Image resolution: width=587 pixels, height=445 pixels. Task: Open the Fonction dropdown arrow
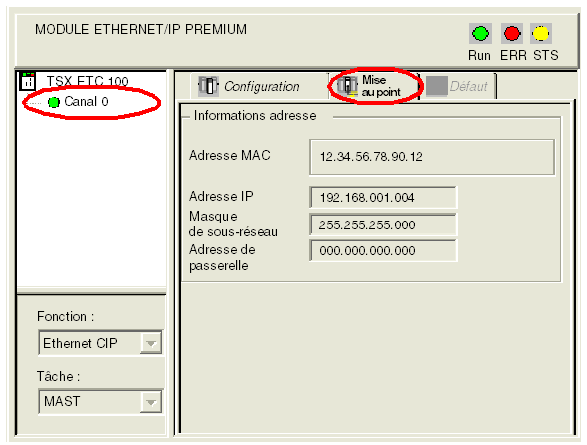pos(151,343)
